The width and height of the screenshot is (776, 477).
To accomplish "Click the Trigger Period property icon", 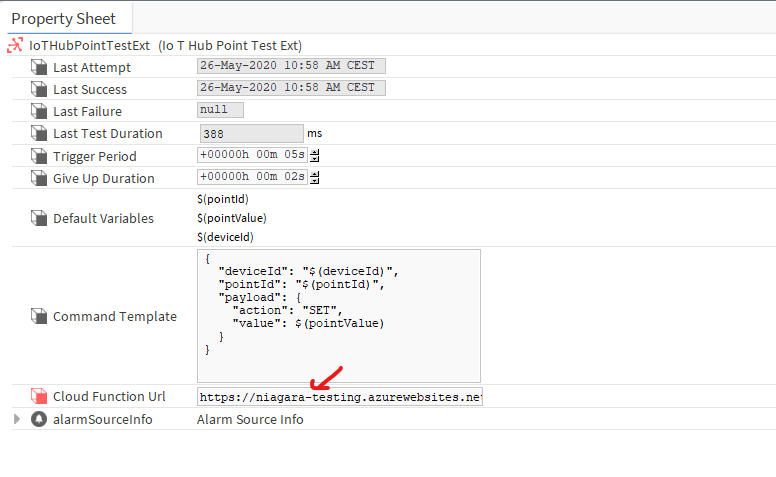I will tap(39, 156).
